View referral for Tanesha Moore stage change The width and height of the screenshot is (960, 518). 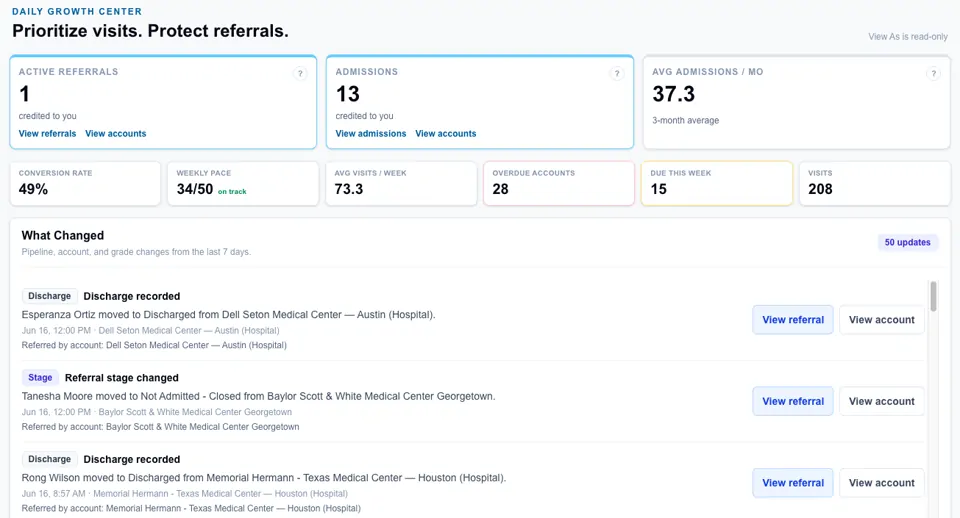pyautogui.click(x=793, y=401)
